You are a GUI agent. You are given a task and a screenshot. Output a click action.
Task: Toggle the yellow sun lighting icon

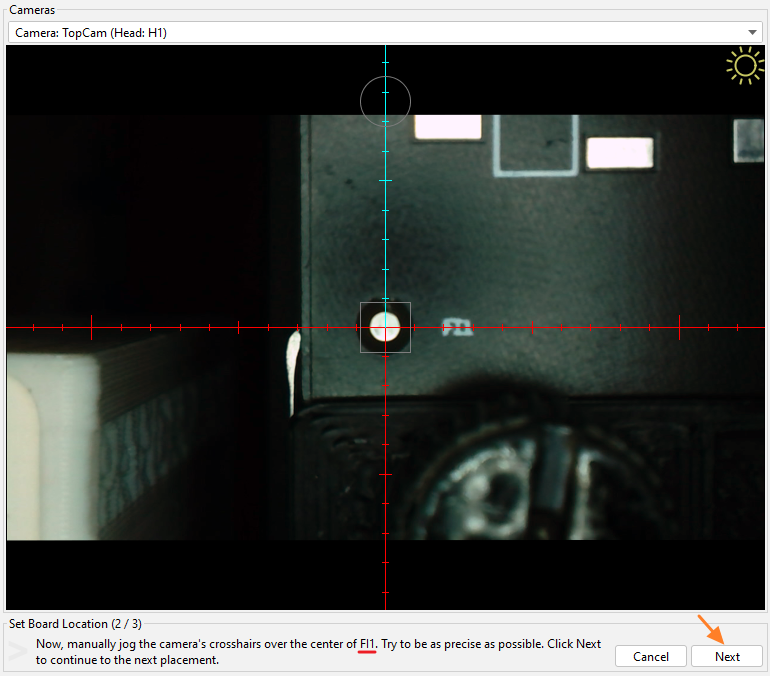pos(744,66)
